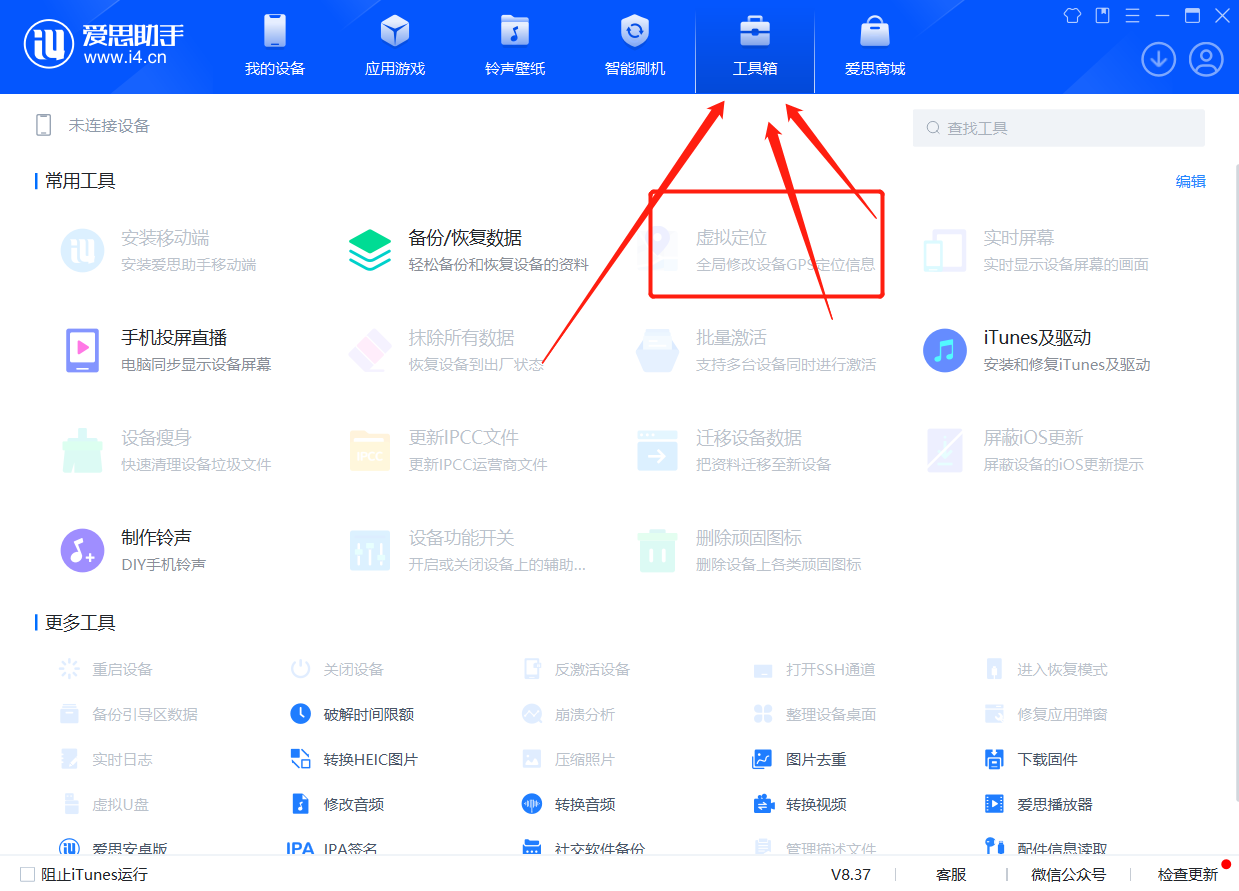Viewport: 1239px width, 891px height.
Task: Click 进入恢复模式 tool
Action: [x=1046, y=669]
